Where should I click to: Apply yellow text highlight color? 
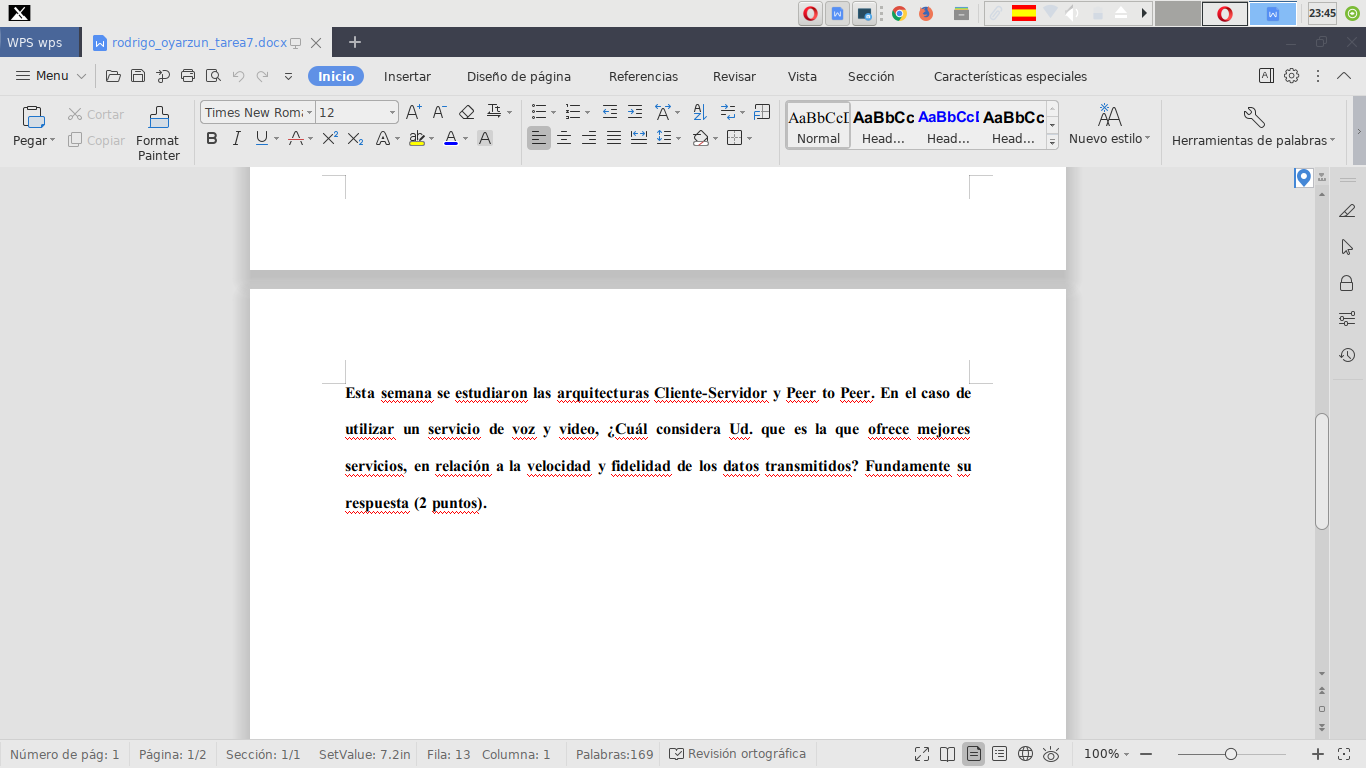pyautogui.click(x=417, y=139)
